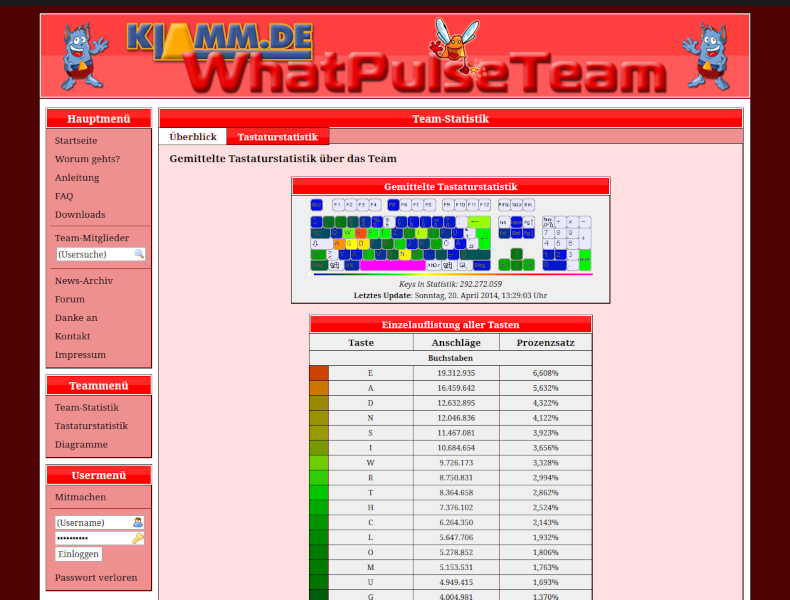
Task: Click the green numpad Enter key
Action: coord(585,260)
